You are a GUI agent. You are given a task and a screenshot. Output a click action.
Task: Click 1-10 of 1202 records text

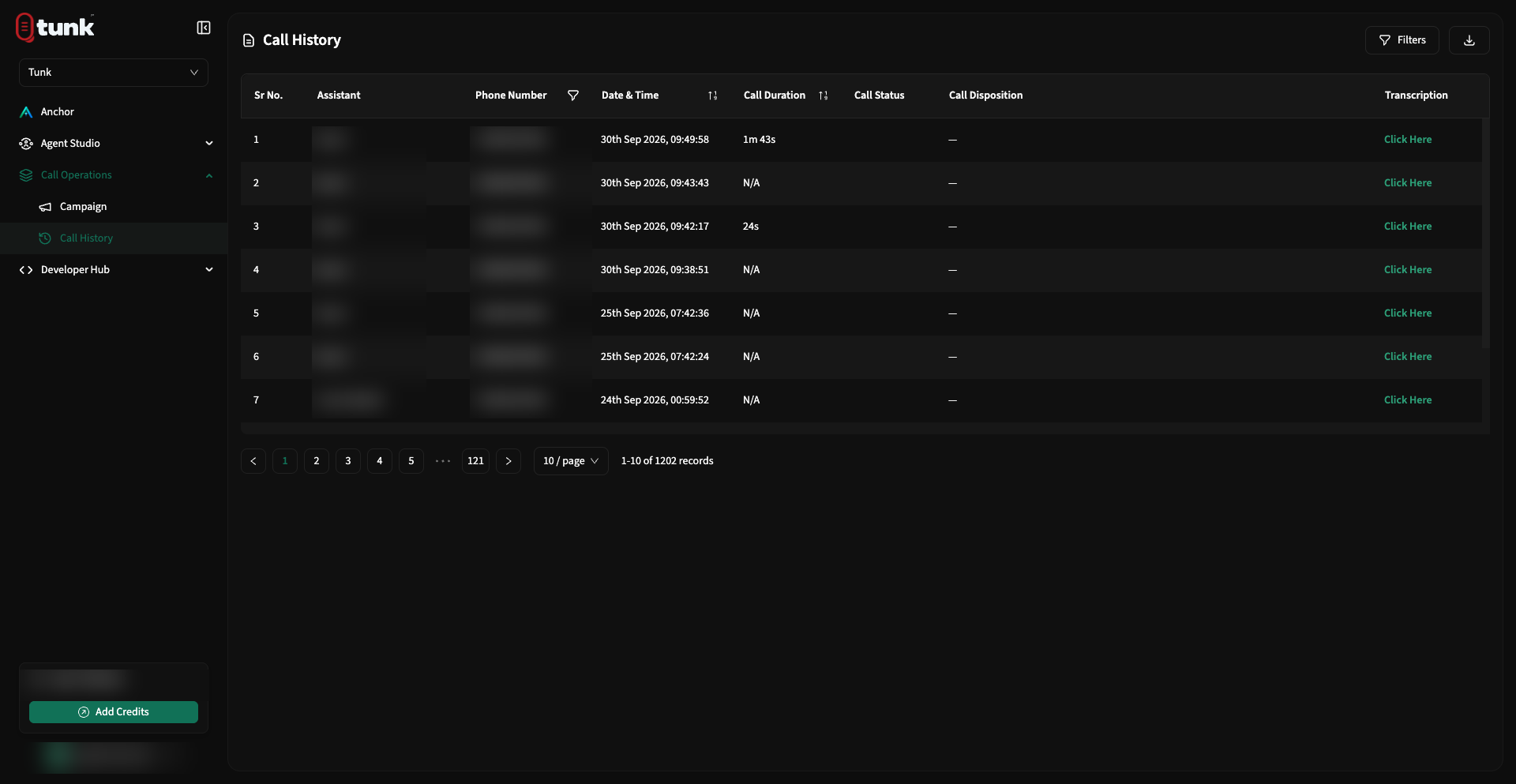(x=667, y=461)
